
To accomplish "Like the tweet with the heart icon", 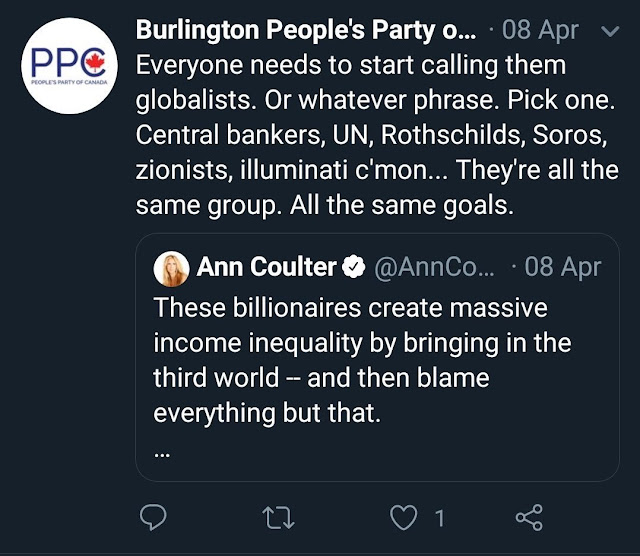I will (x=404, y=517).
